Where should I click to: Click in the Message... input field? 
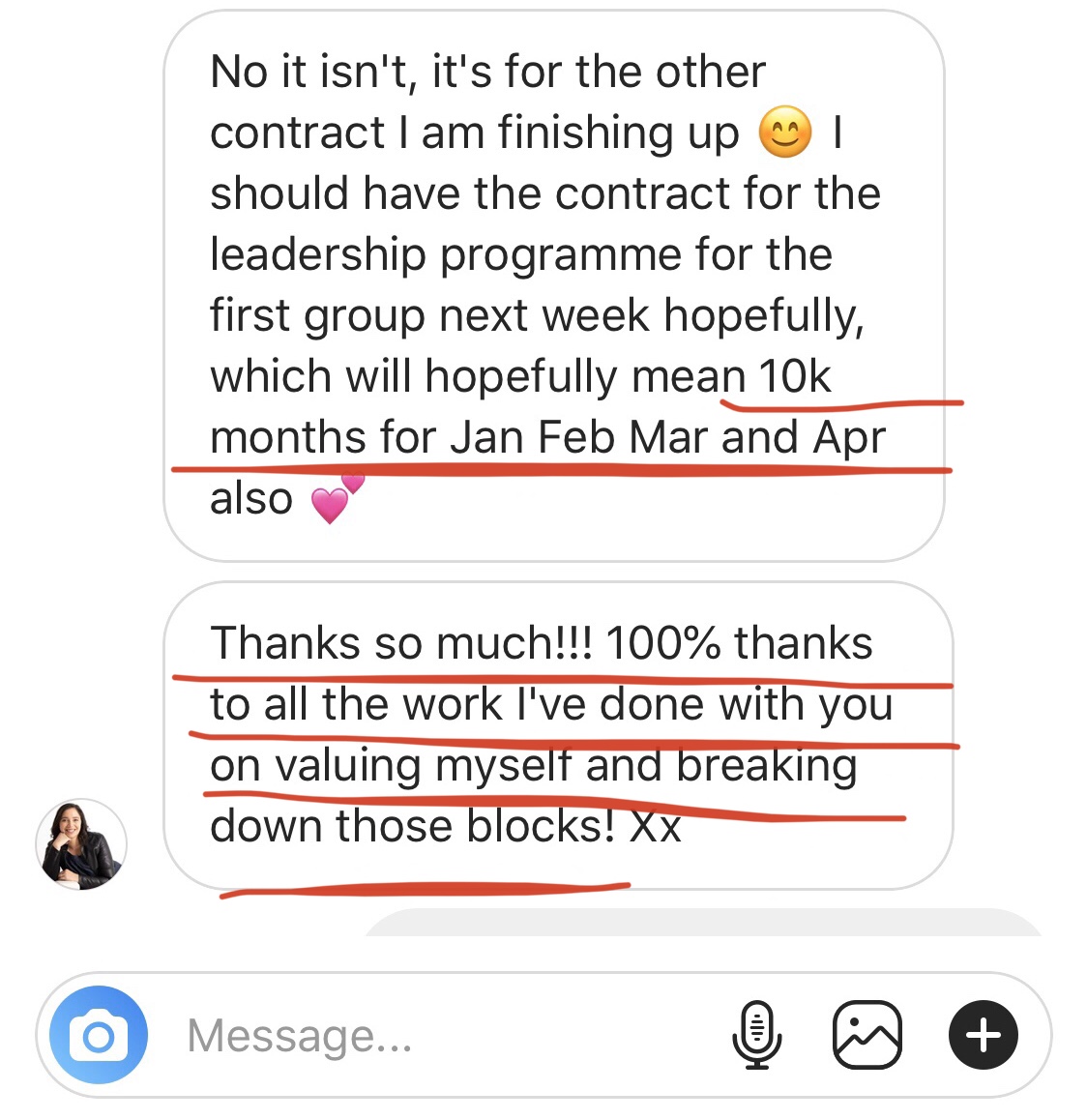point(435,1035)
